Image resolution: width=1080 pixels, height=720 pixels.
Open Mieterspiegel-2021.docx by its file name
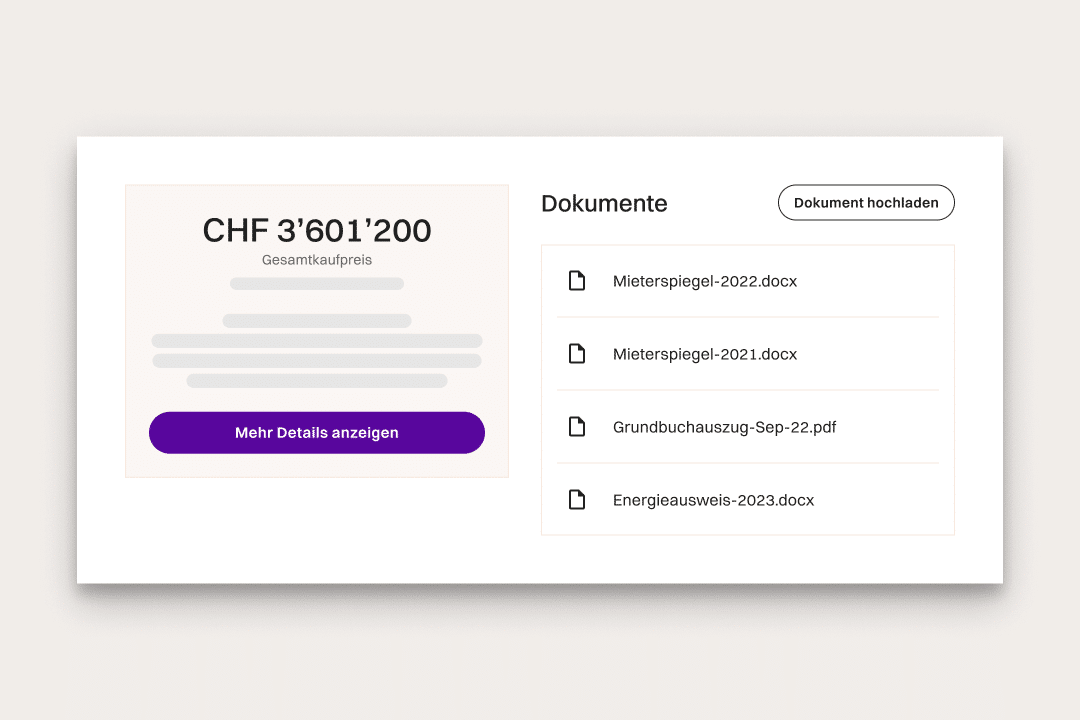pyautogui.click(x=704, y=354)
